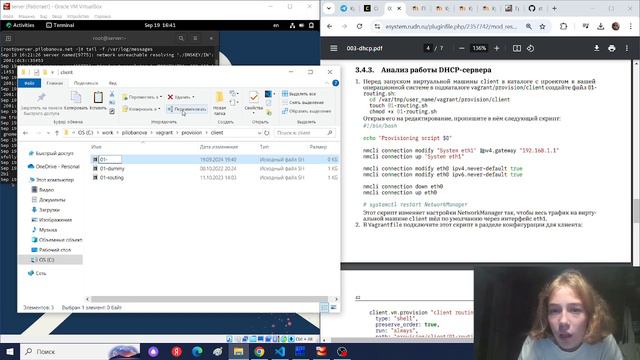The height and width of the screenshot is (360, 640).
Task: Download the 003-dhcp.pdf file
Action: [596, 48]
